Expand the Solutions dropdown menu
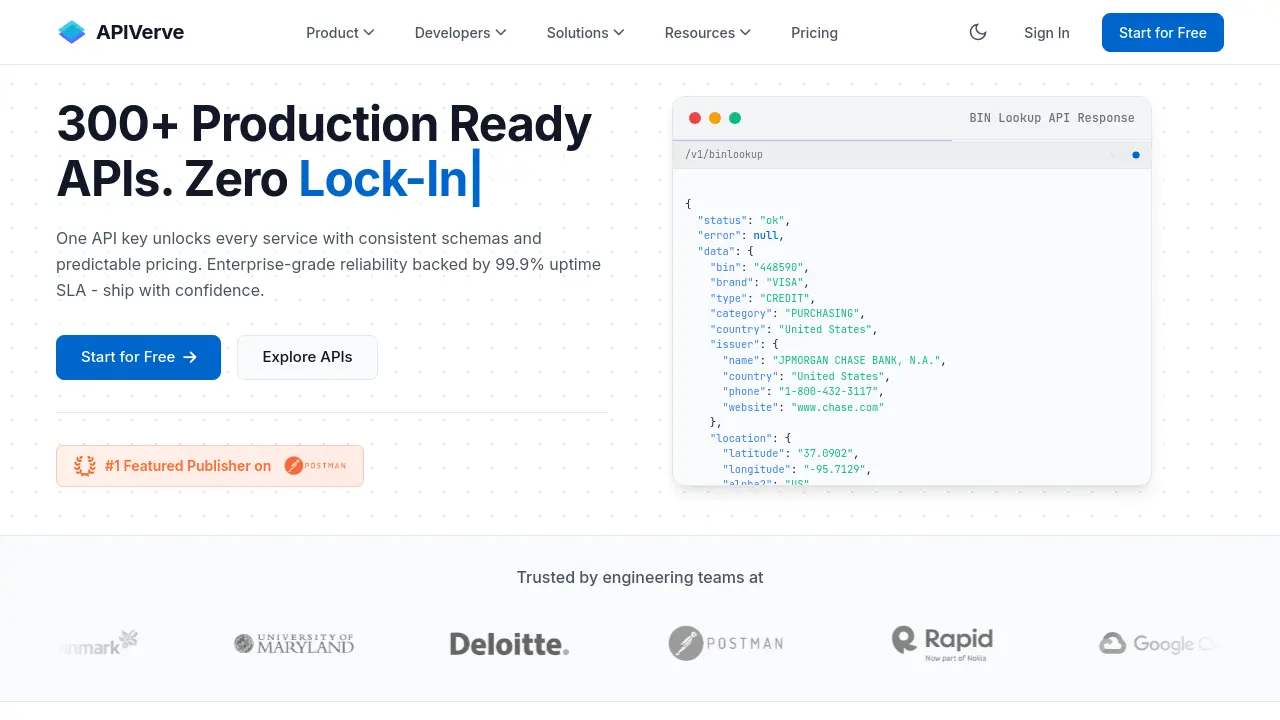Viewport: 1280px width, 720px height. [x=586, y=33]
